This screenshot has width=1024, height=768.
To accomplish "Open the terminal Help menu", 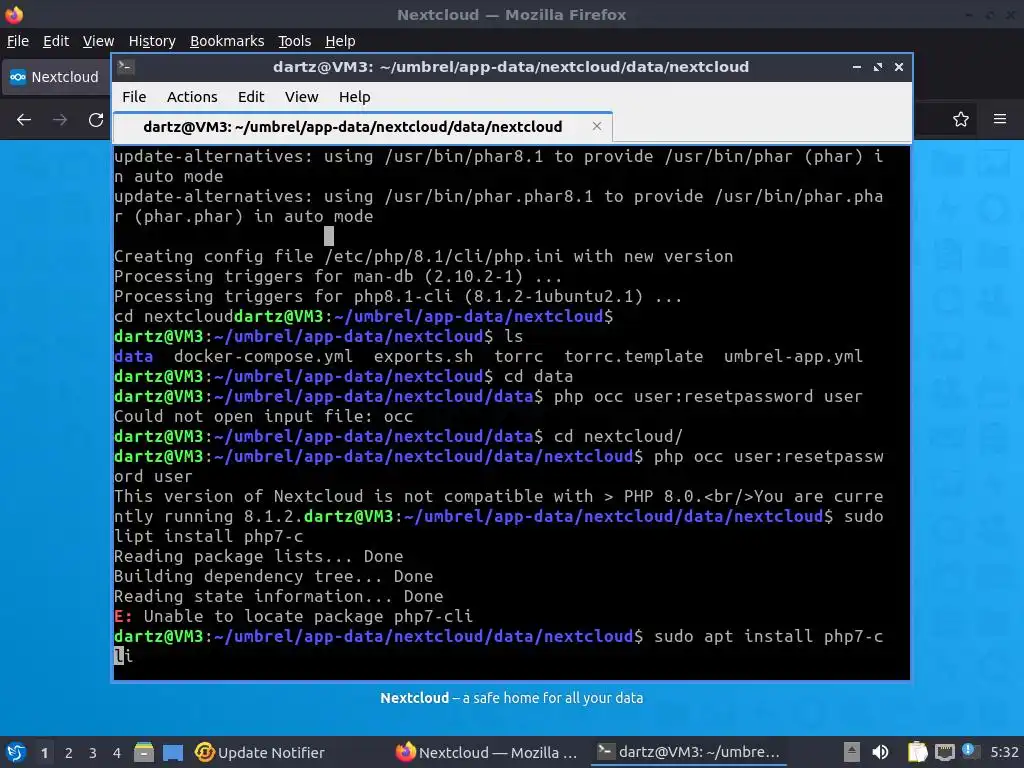I will click(355, 97).
